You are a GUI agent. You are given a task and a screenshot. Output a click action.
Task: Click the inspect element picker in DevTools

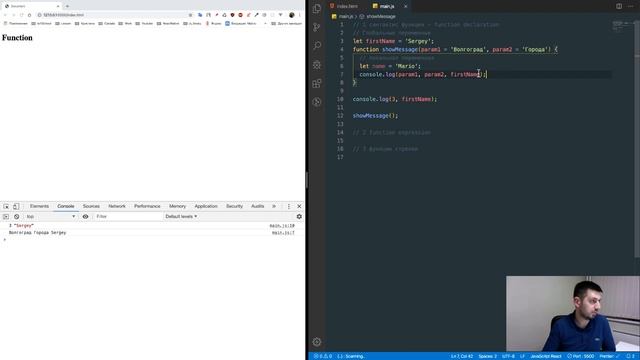pyautogui.click(x=6, y=207)
